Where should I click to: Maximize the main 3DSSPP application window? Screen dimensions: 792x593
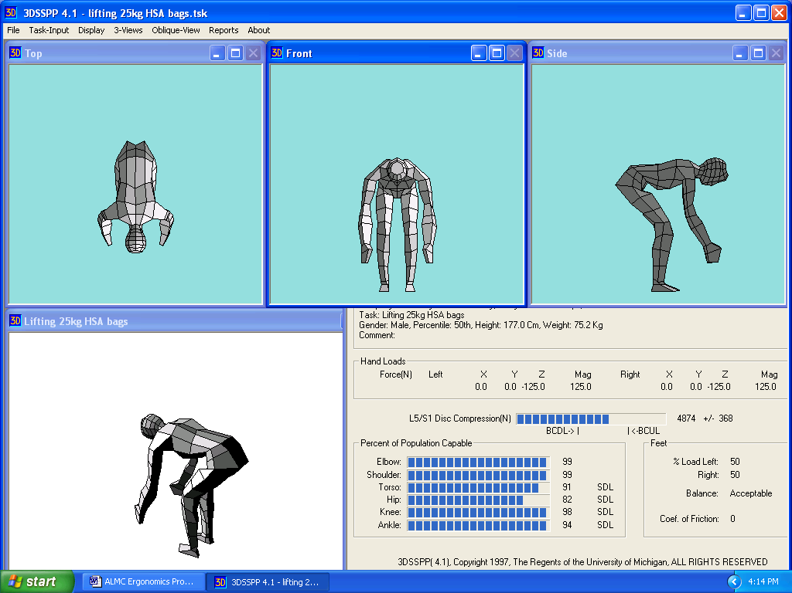(761, 13)
